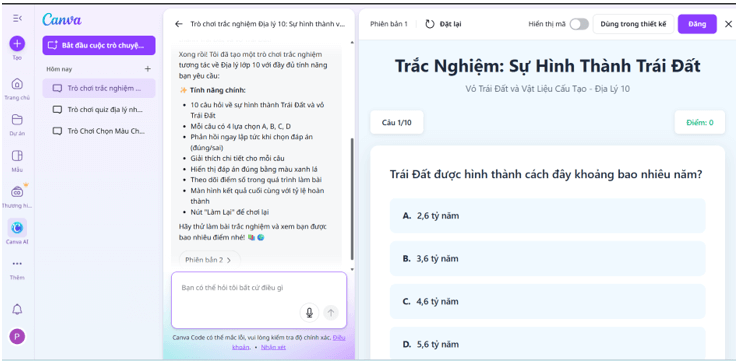The height and width of the screenshot is (361, 741).
Task: Click the subtitle Vỏ Trái Đất và Vật Liệu
Action: pyautogui.click(x=547, y=89)
